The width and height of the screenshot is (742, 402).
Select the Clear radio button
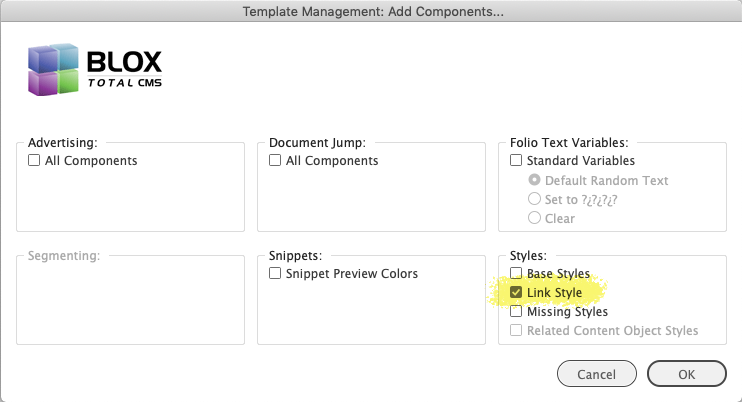(x=535, y=217)
